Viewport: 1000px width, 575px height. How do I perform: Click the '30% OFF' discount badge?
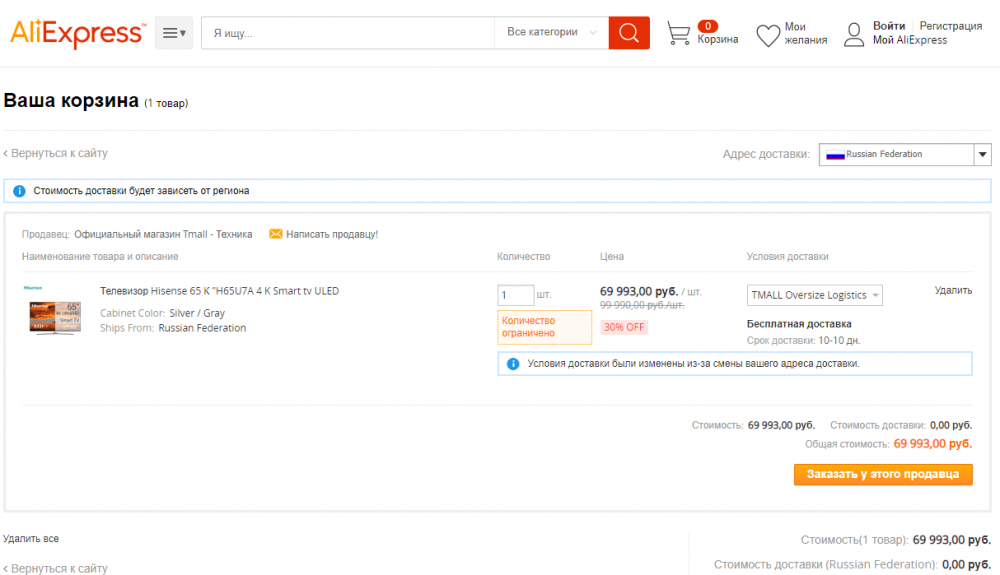(x=624, y=327)
